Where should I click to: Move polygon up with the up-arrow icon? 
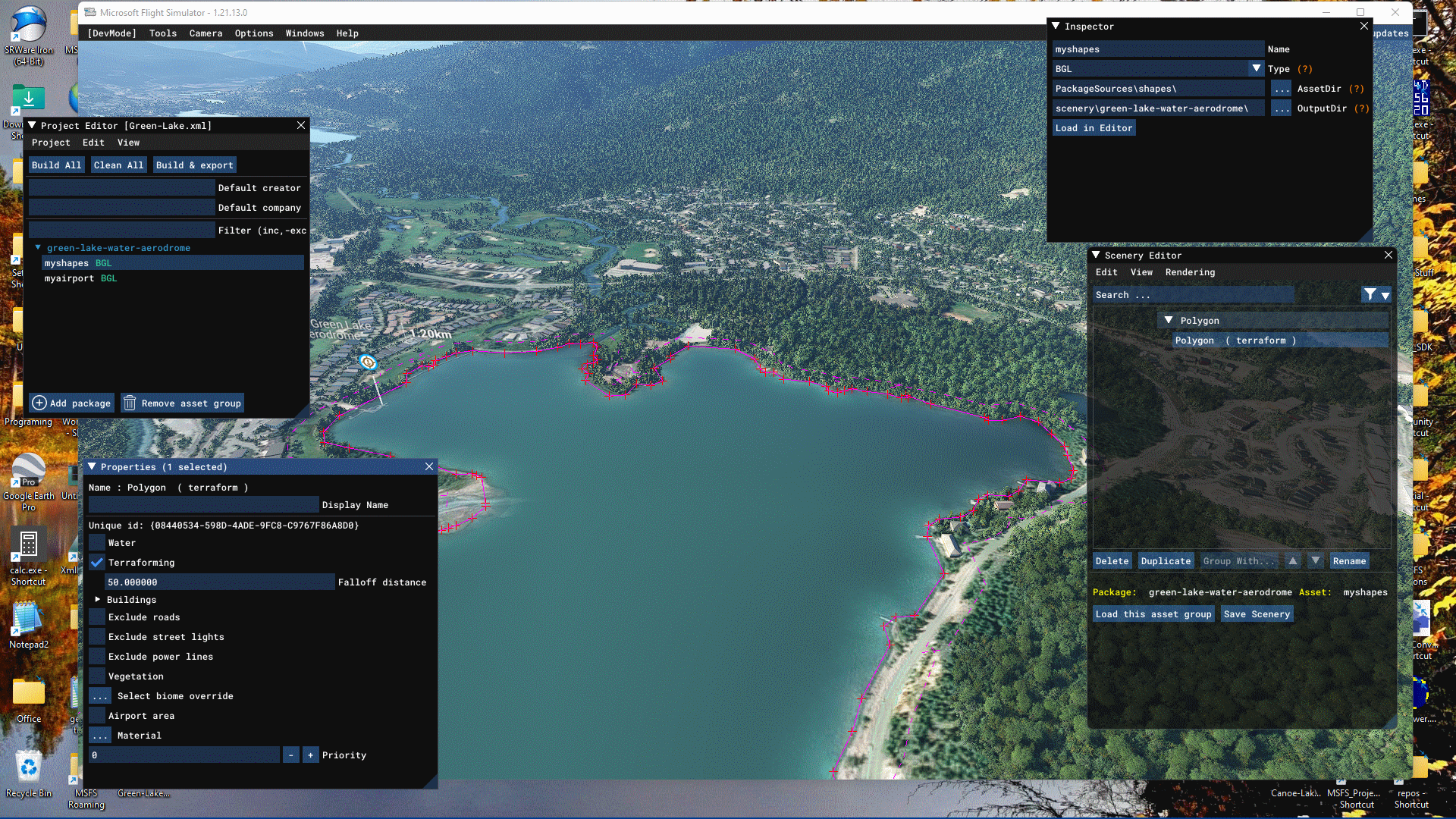(x=1293, y=561)
